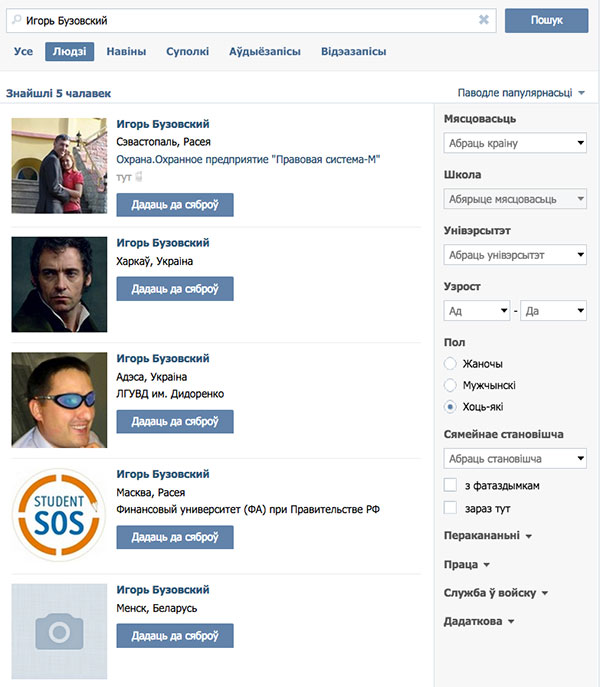Open dark-haired man portrait from Kharkiv
Screen dimensions: 600x687
tap(59, 283)
